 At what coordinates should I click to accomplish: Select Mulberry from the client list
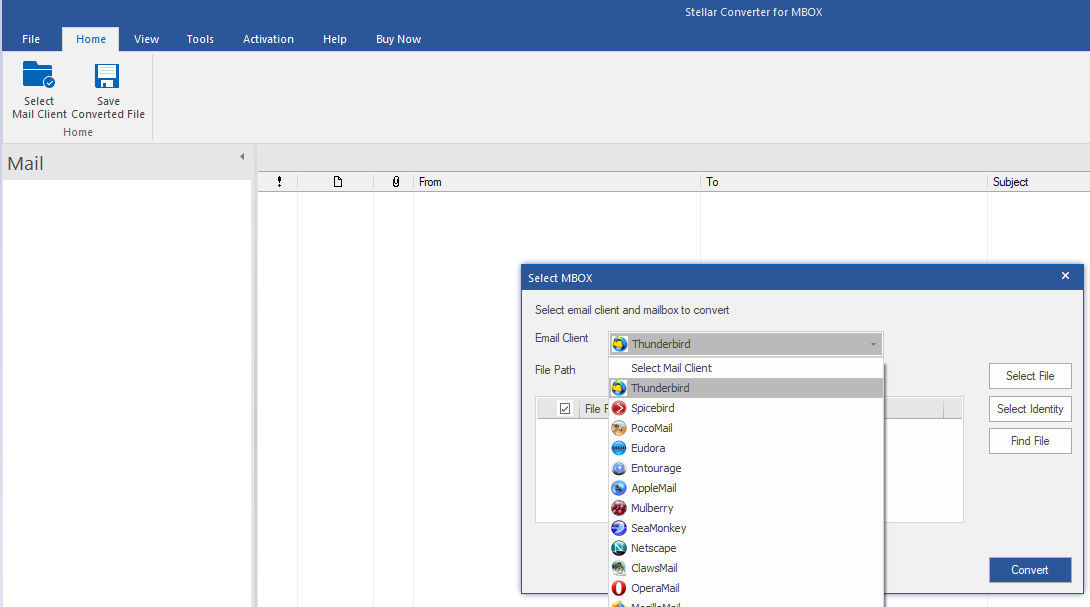coord(746,508)
